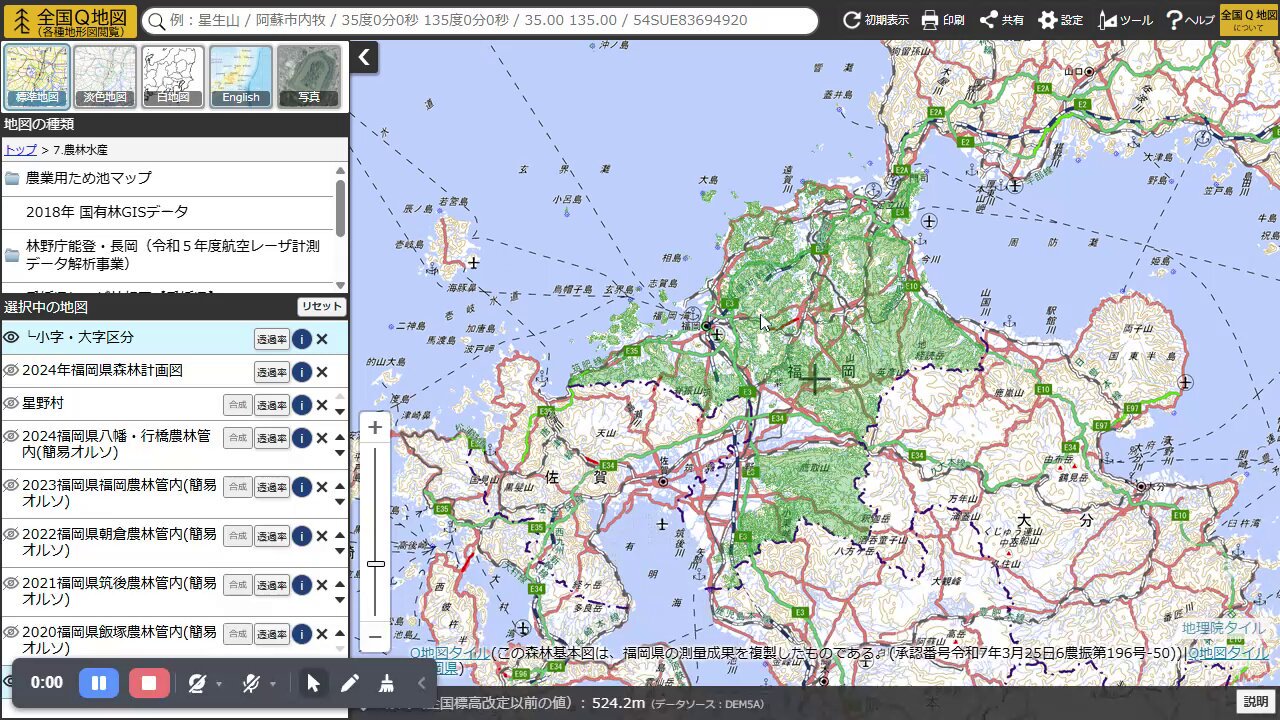Toggle visibility of 2024福岡県八幡・行橋農林管内 layer
This screenshot has width=1280, height=720.
[11, 437]
